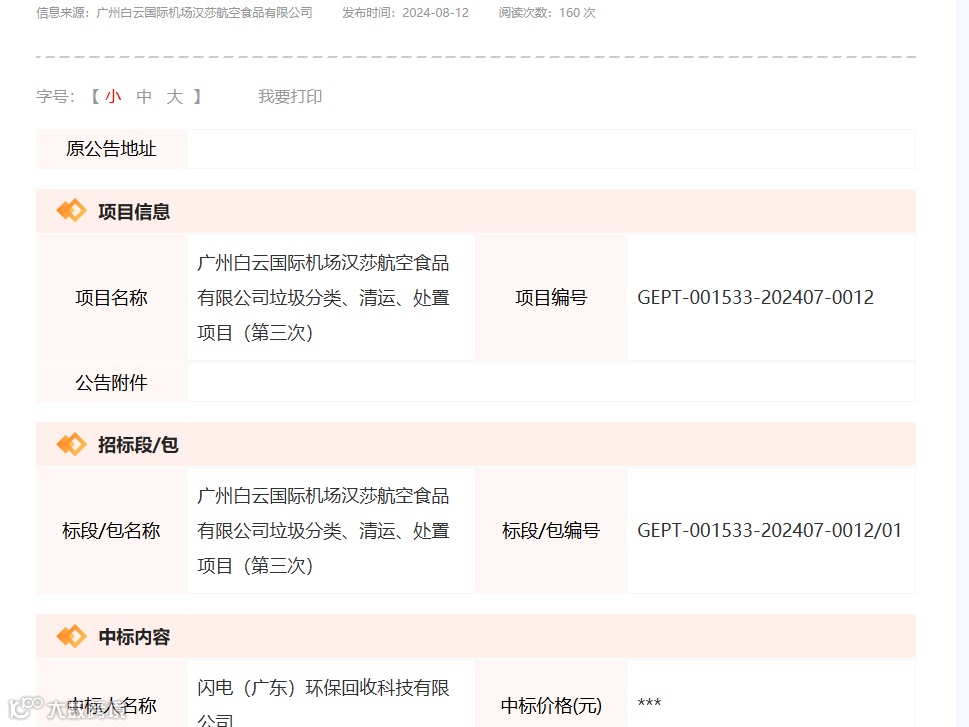Select the project name text under 项目名称
Viewport: 969px width, 727px height.
click(323, 298)
